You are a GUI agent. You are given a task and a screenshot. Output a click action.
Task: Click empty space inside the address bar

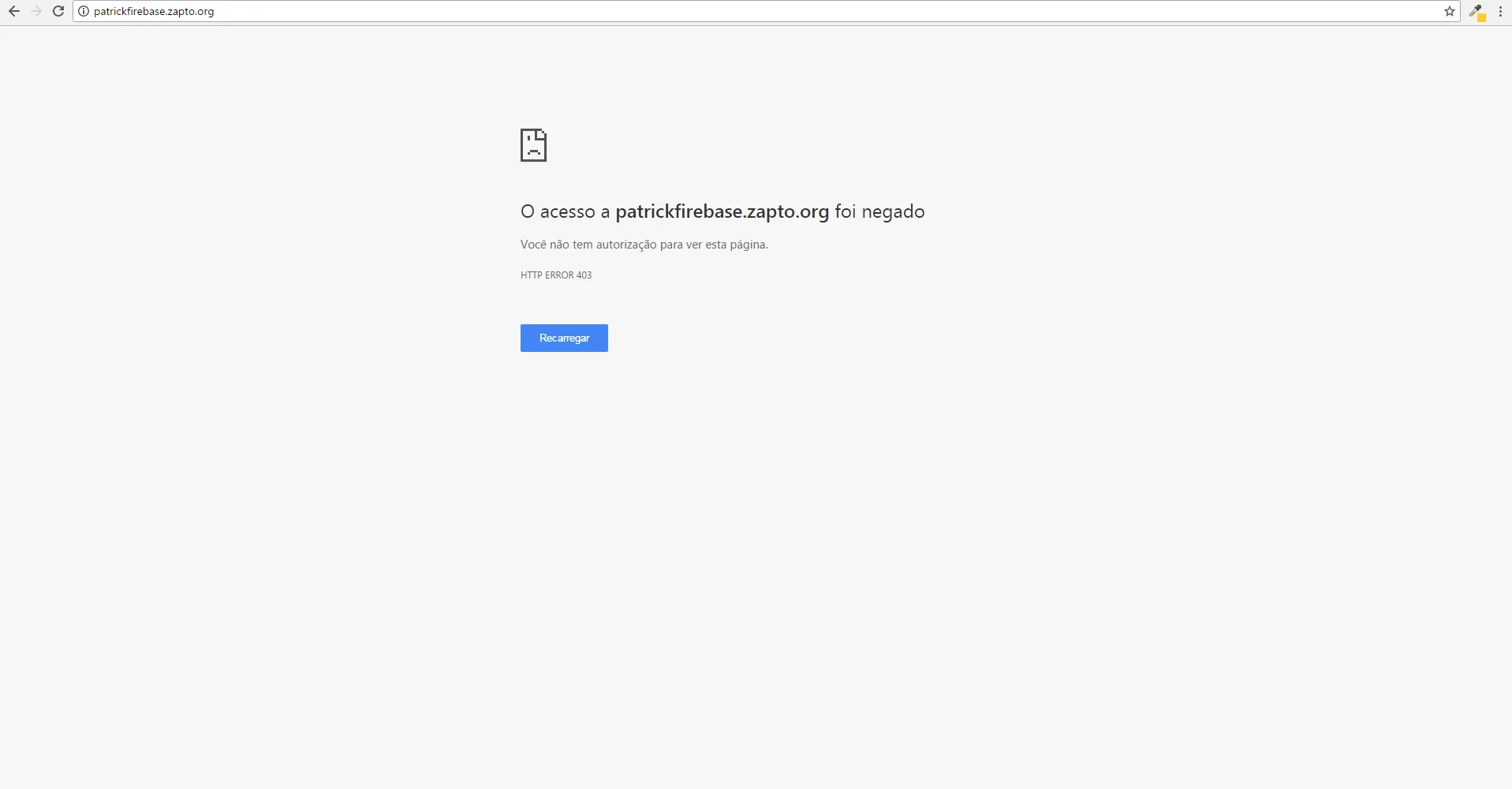pos(789,11)
